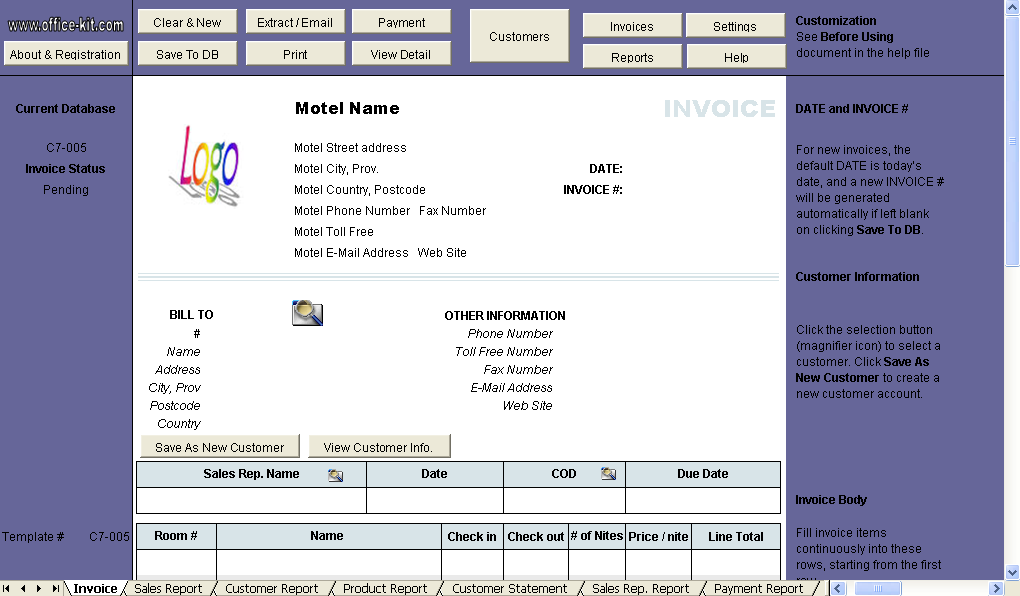The width and height of the screenshot is (1020, 596).
Task: Click Save As New Customer
Action: (220, 447)
